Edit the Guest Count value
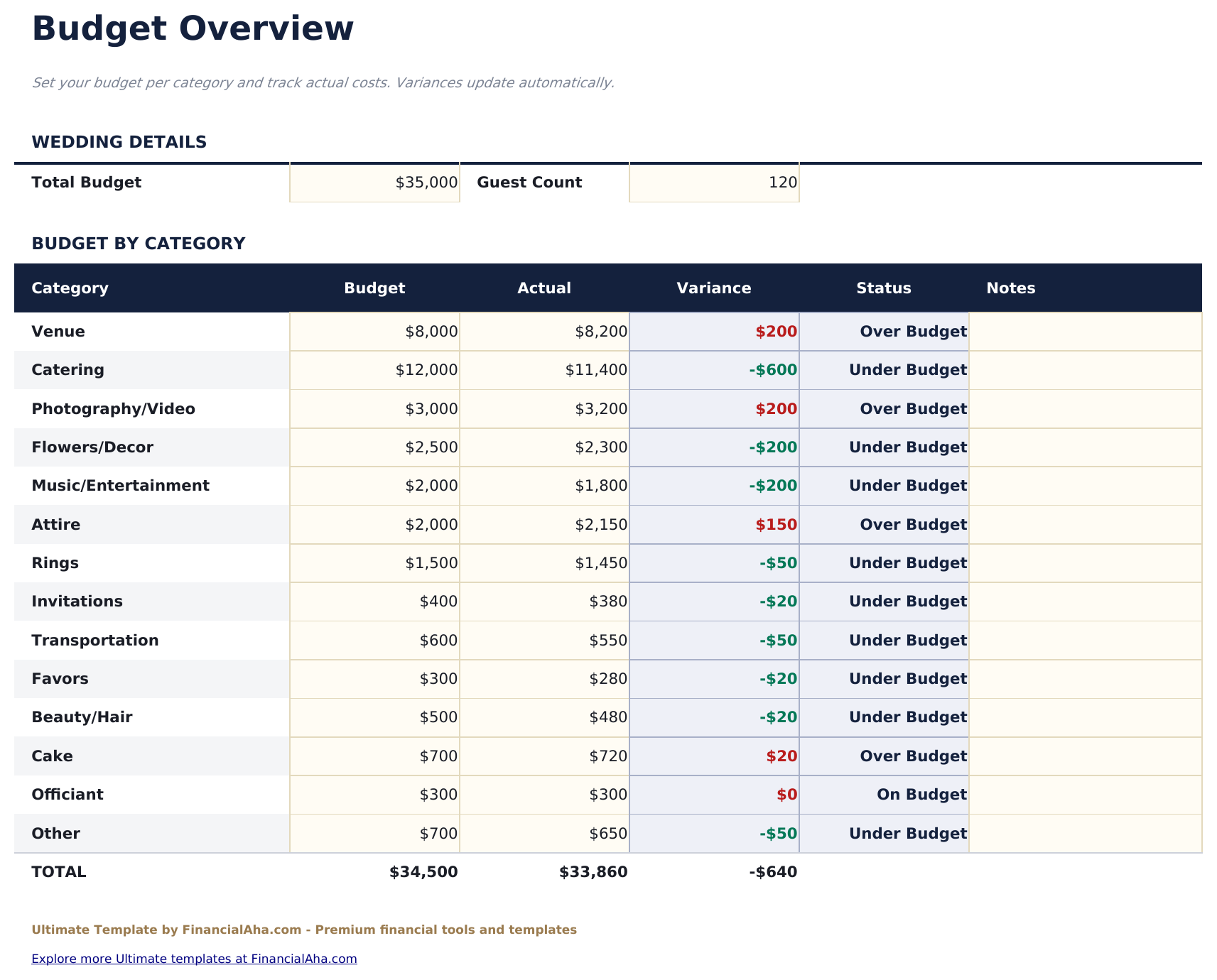 (713, 183)
